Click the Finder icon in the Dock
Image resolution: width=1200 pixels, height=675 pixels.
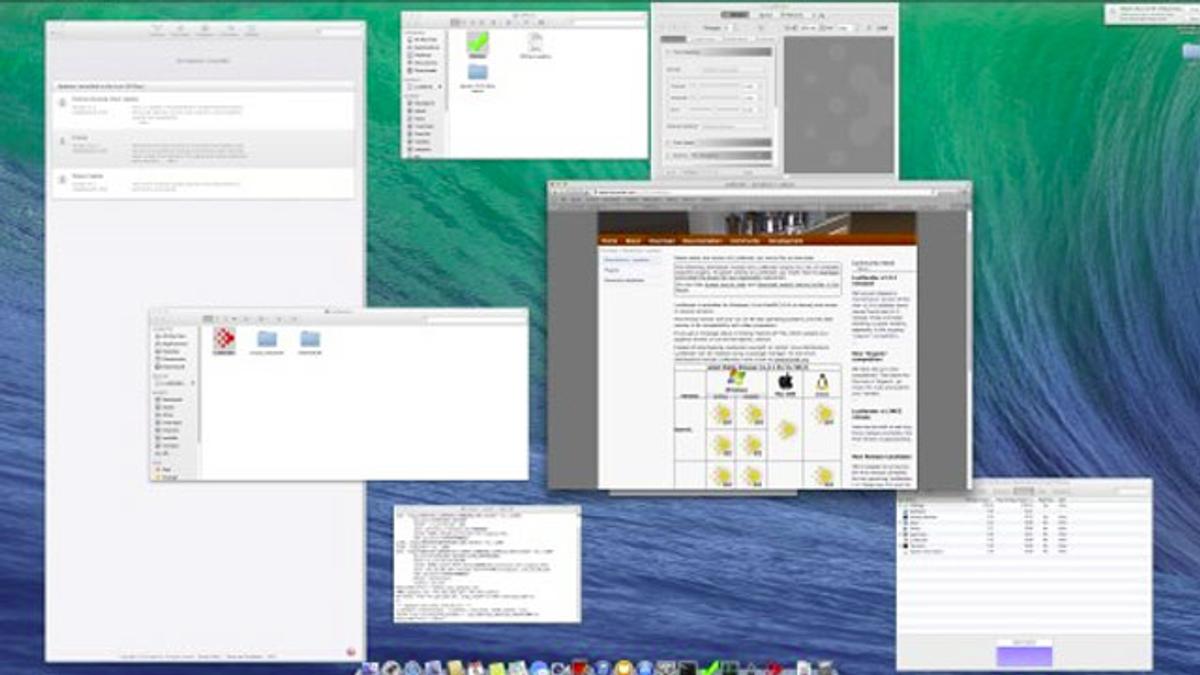click(370, 667)
